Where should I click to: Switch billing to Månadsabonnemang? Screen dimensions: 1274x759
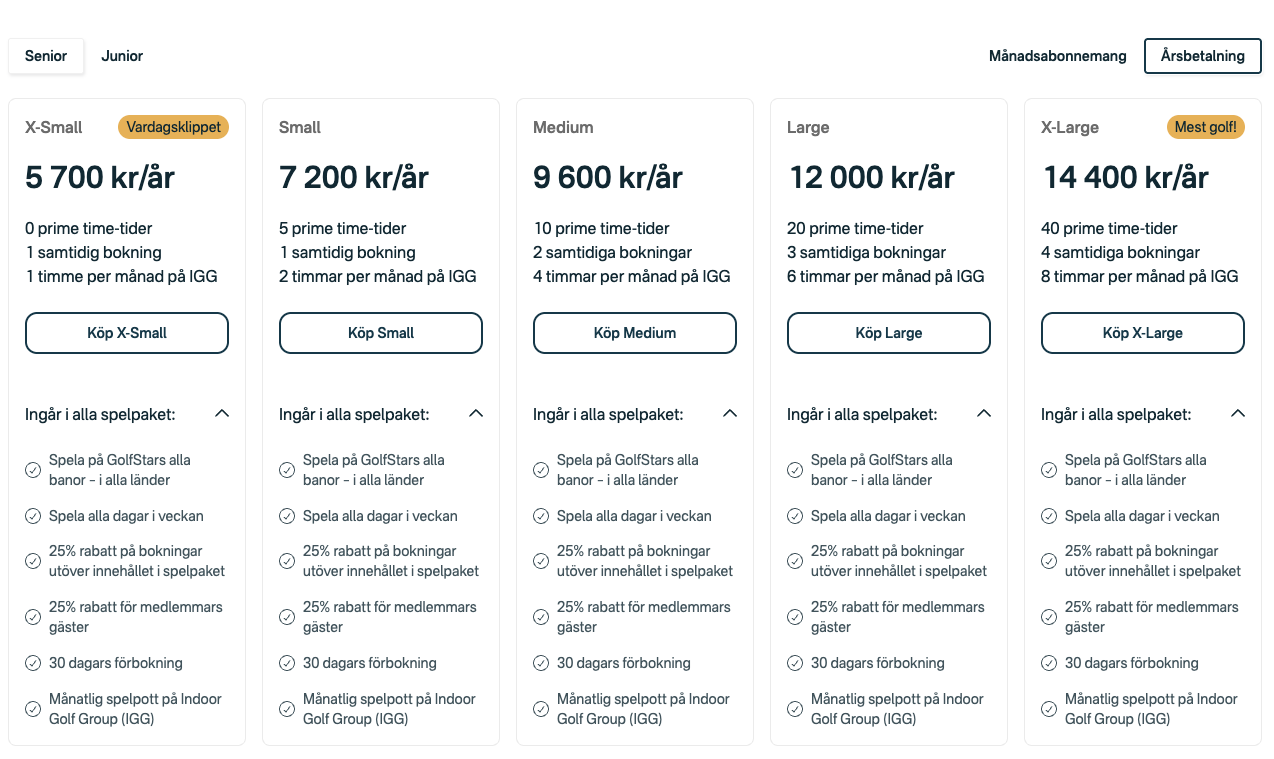(x=1058, y=56)
